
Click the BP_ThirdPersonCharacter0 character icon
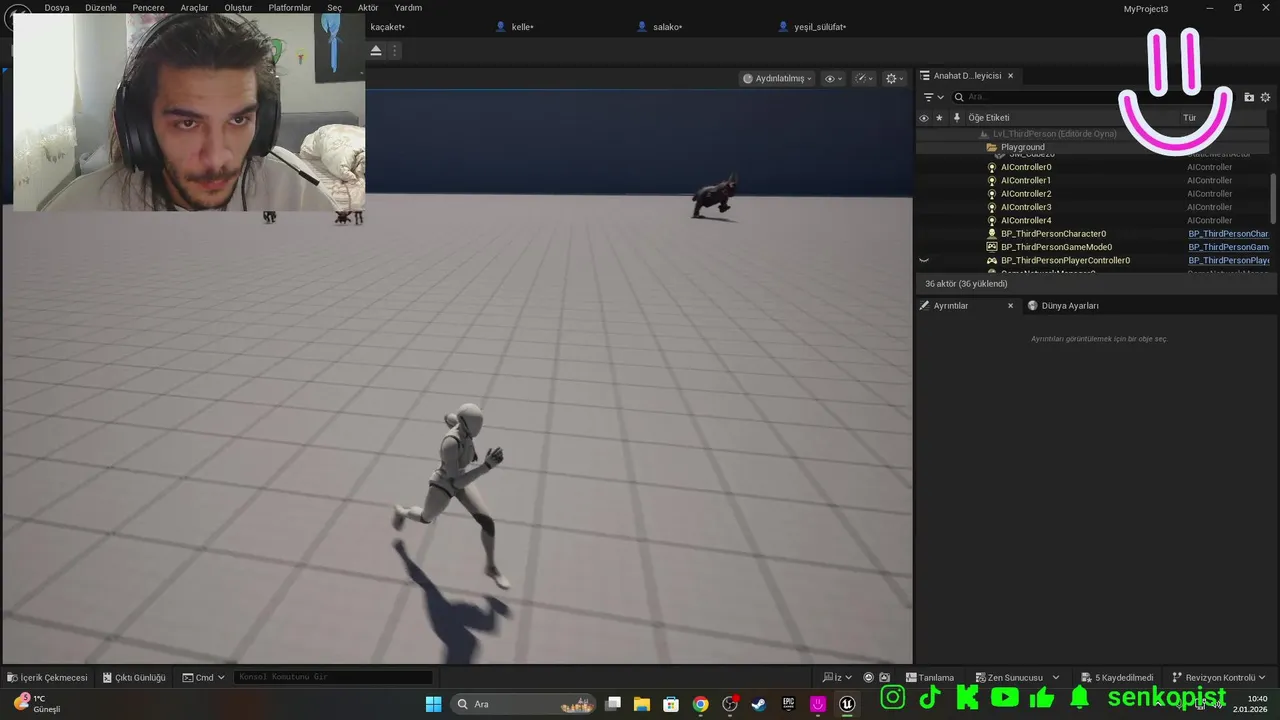992,234
